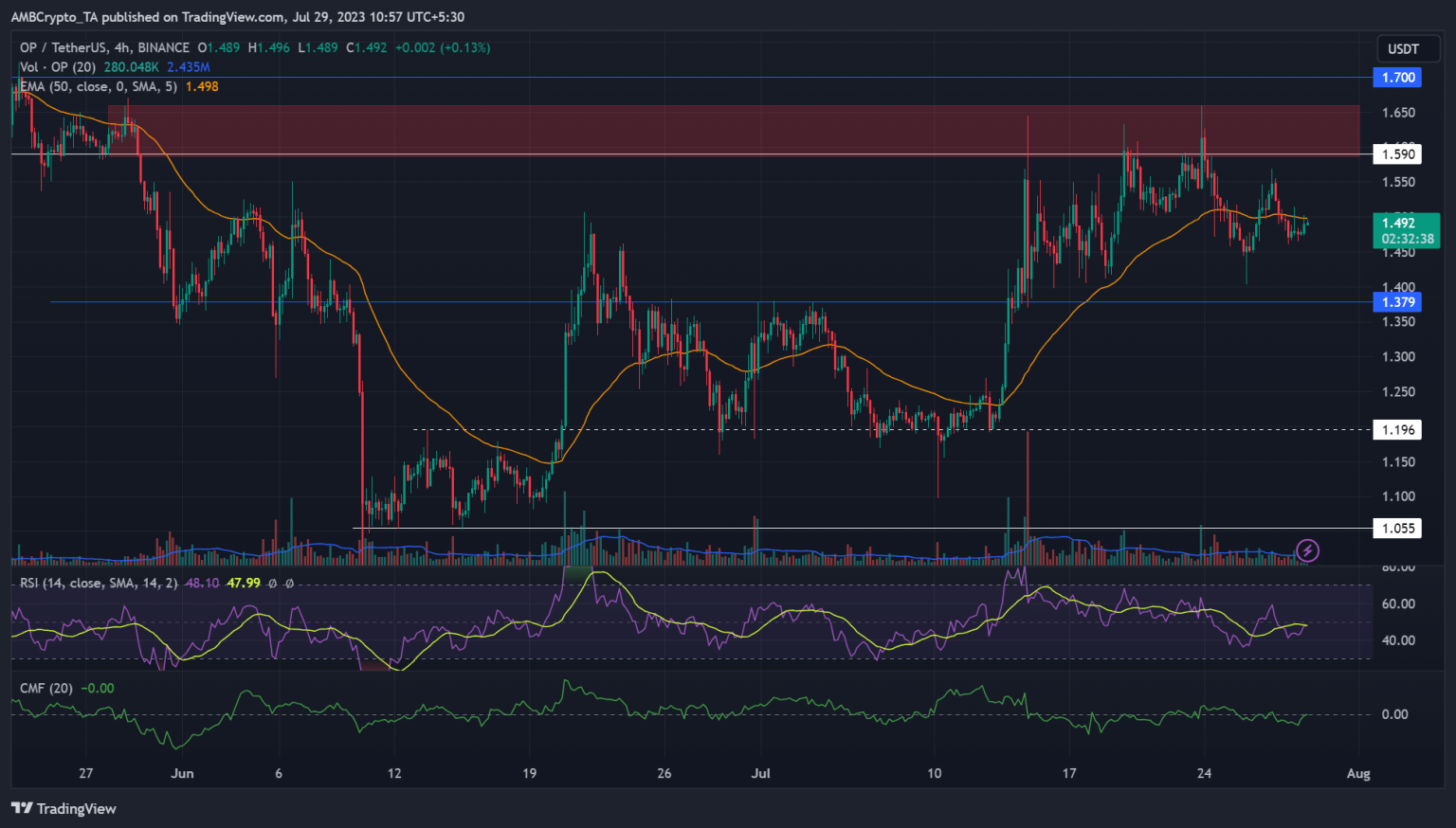Click the Jun label on time axis
1456x828 pixels.
coord(182,773)
